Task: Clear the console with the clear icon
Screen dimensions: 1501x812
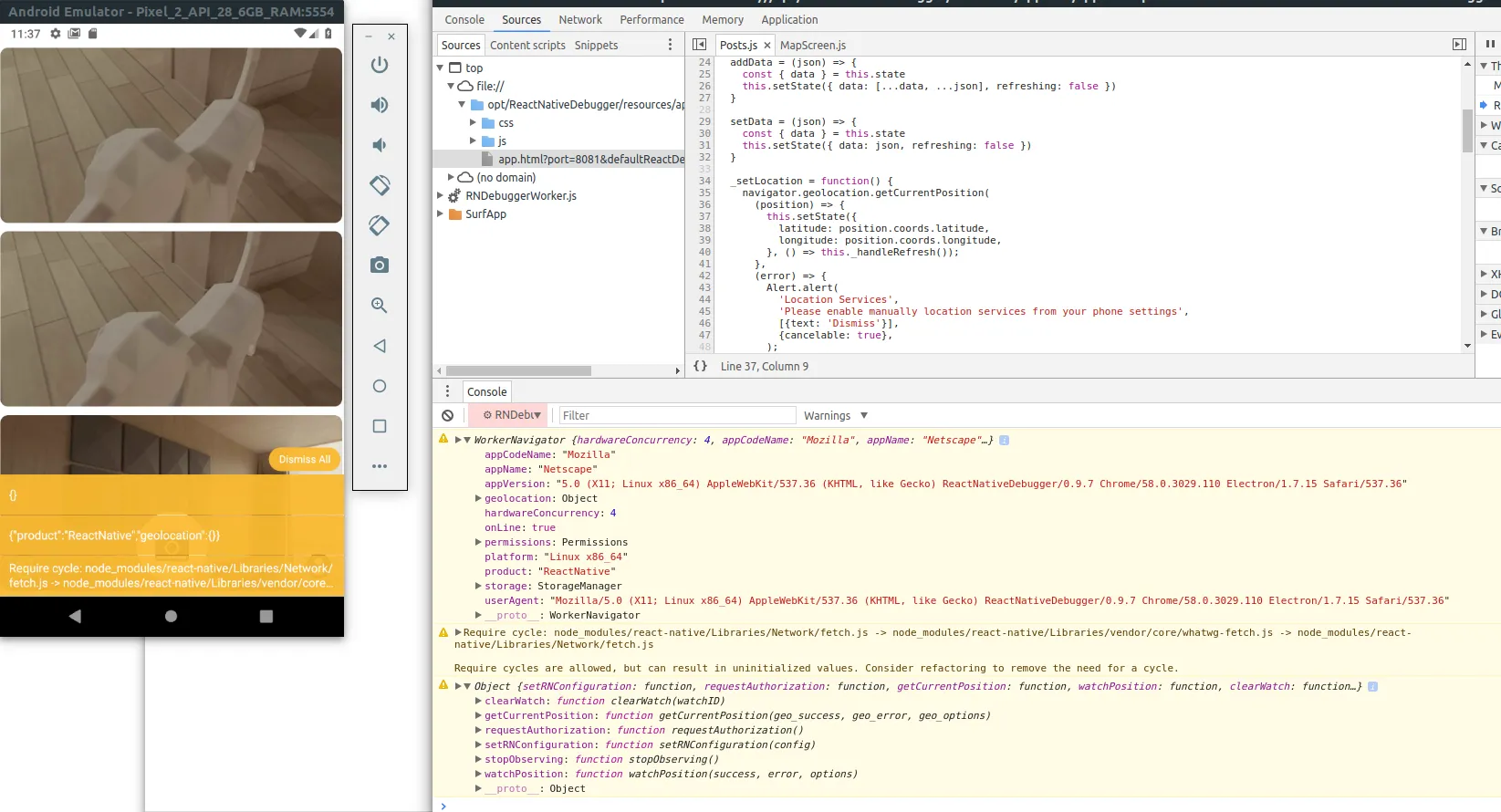Action: click(x=447, y=415)
